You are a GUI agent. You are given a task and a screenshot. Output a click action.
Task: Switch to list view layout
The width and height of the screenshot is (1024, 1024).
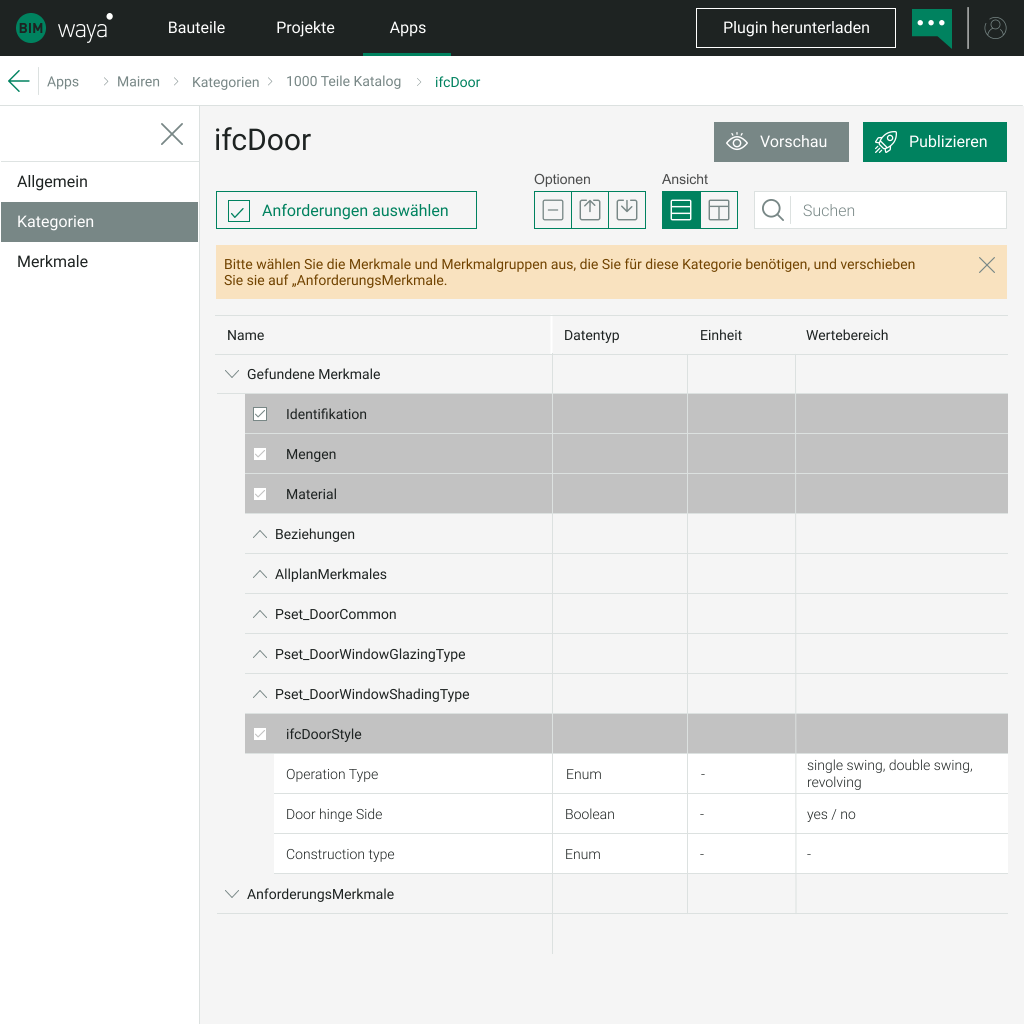click(681, 210)
